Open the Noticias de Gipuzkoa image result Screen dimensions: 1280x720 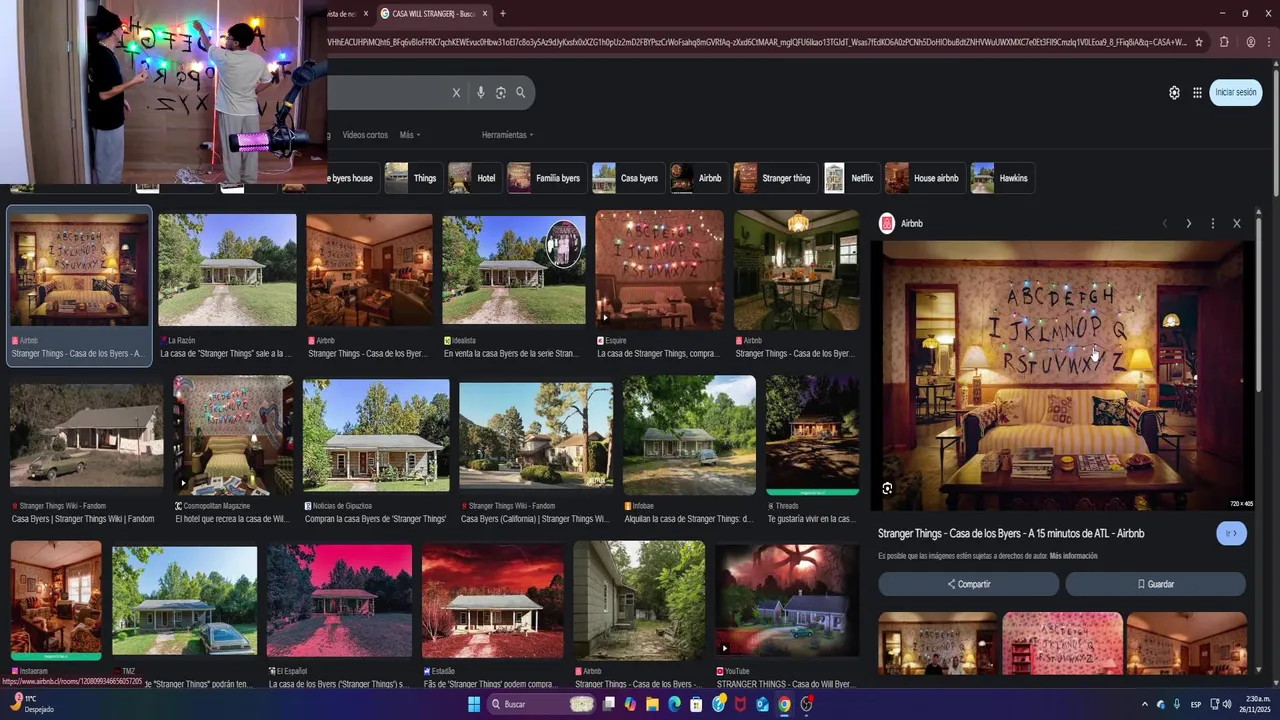pyautogui.click(x=376, y=435)
